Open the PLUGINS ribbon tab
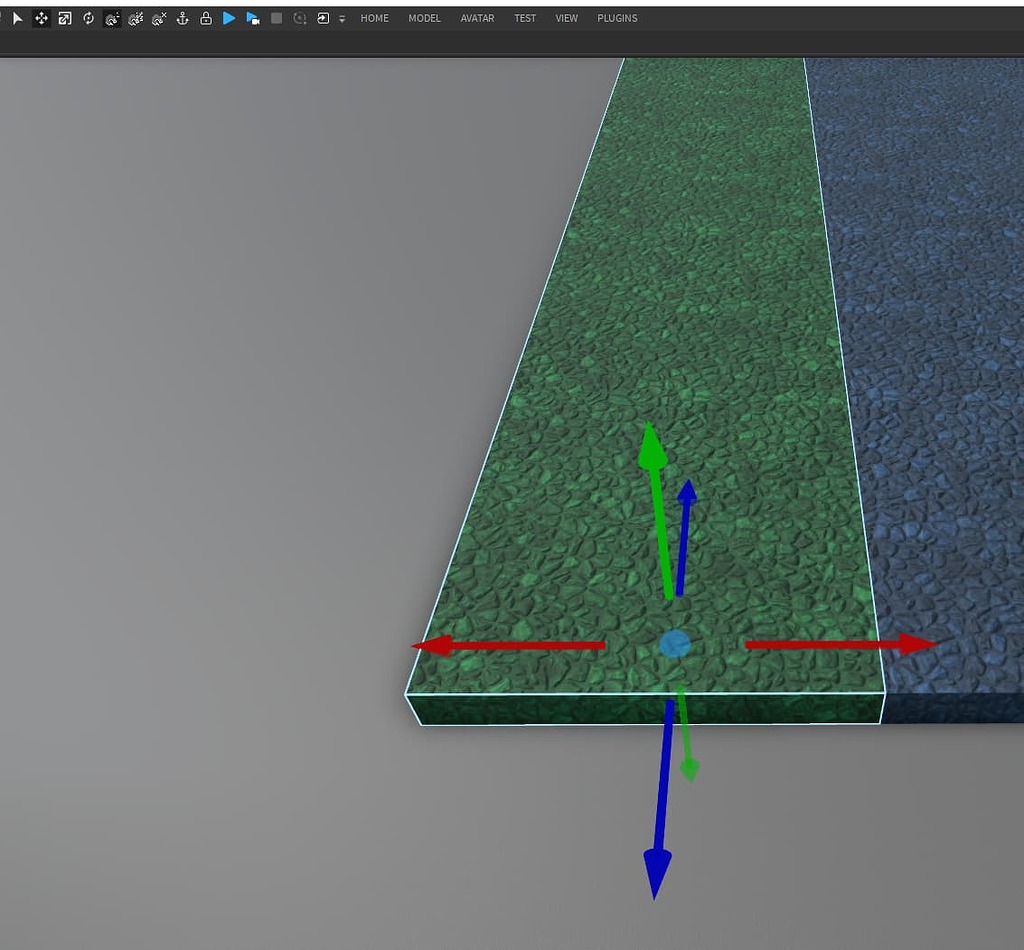The image size is (1024, 950). [x=617, y=18]
